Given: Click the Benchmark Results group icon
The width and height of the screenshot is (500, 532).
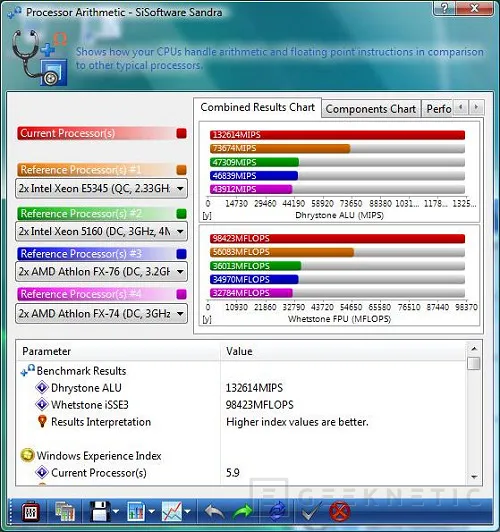Looking at the screenshot, I should coord(27,370).
